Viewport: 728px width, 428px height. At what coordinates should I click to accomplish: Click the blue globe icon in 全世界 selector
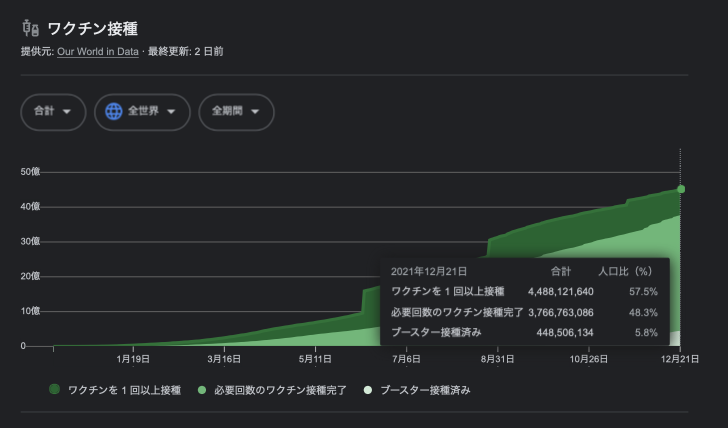coord(114,111)
